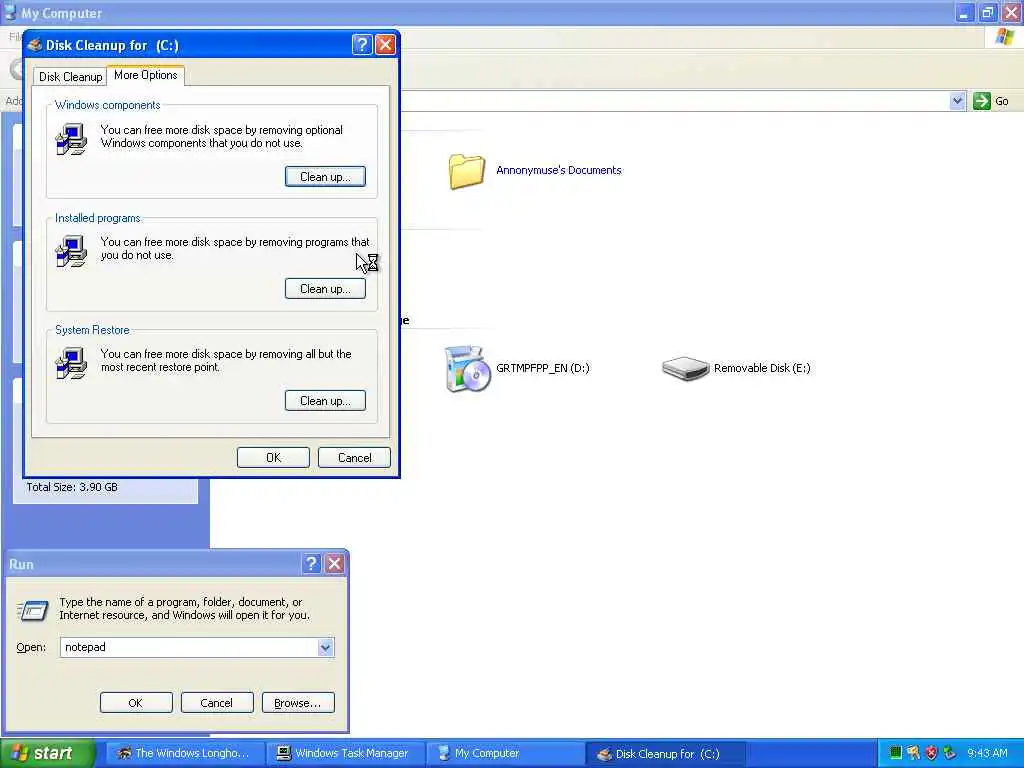The width and height of the screenshot is (1024, 768).
Task: Minimize the My Computer window
Action: click(964, 12)
